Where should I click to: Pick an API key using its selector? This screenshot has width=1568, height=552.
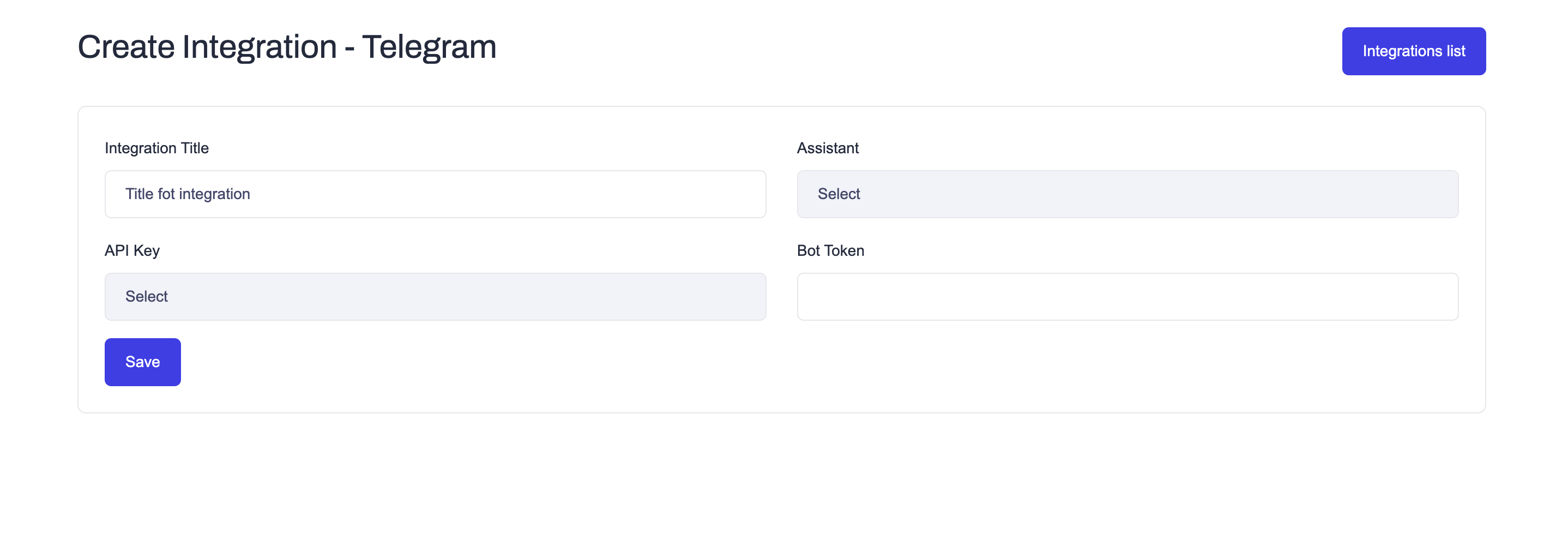pyautogui.click(x=435, y=297)
